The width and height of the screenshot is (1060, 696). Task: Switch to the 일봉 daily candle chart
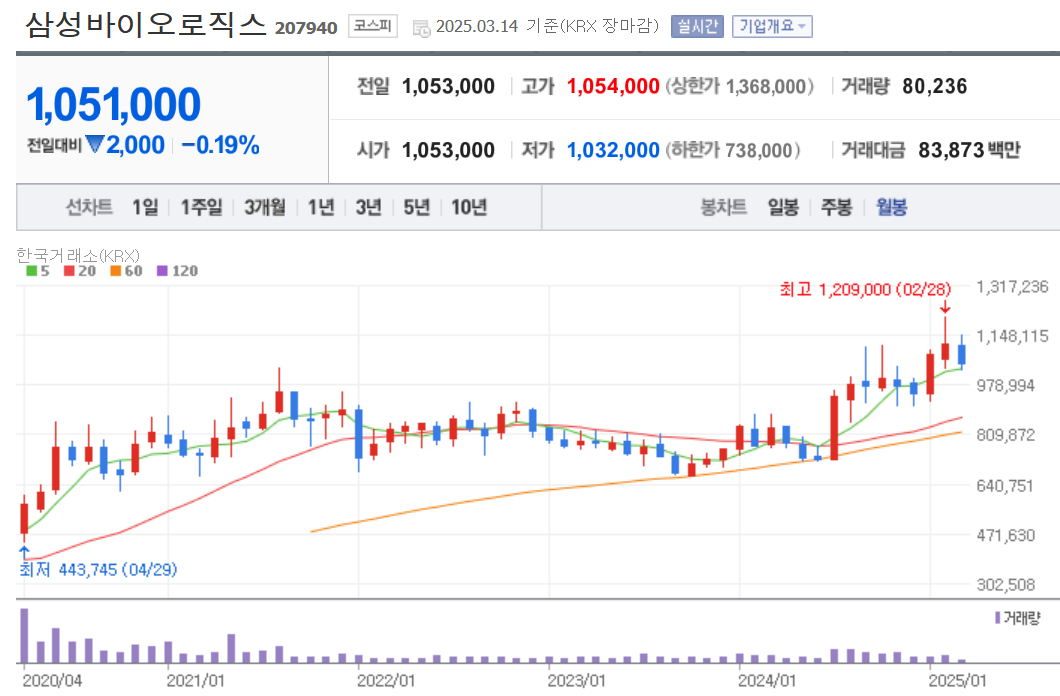point(783,207)
